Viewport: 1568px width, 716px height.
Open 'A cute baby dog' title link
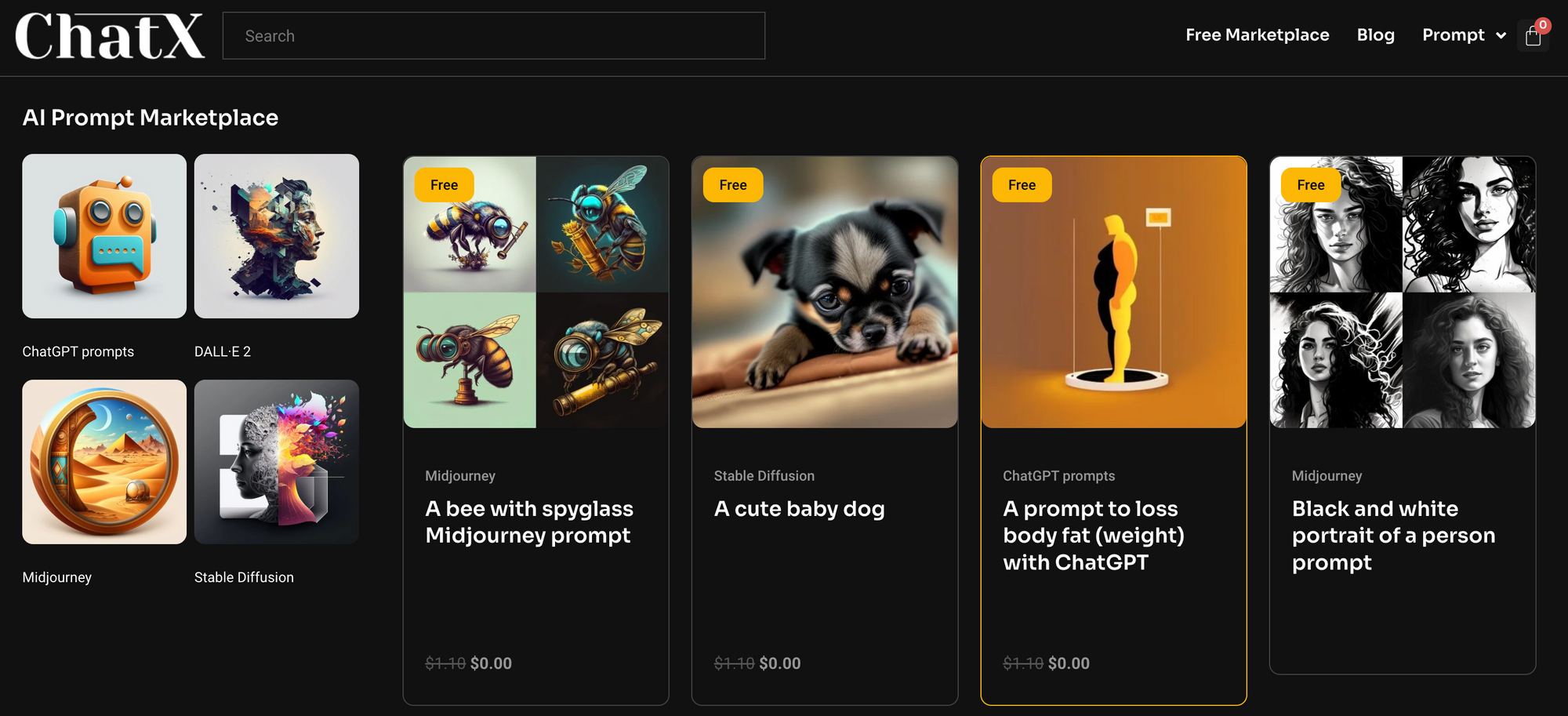[799, 509]
